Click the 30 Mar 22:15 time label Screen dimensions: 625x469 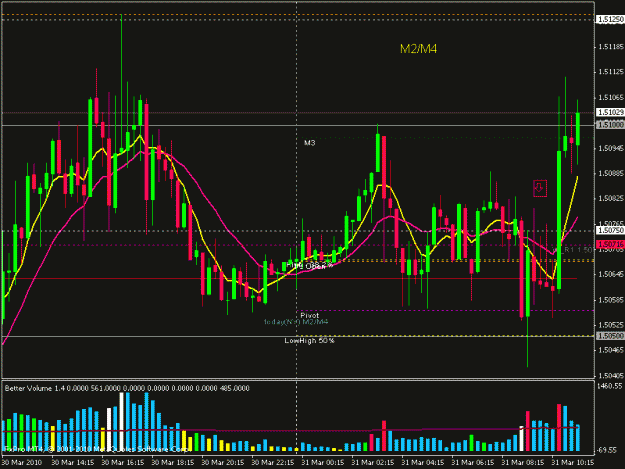(x=273, y=463)
